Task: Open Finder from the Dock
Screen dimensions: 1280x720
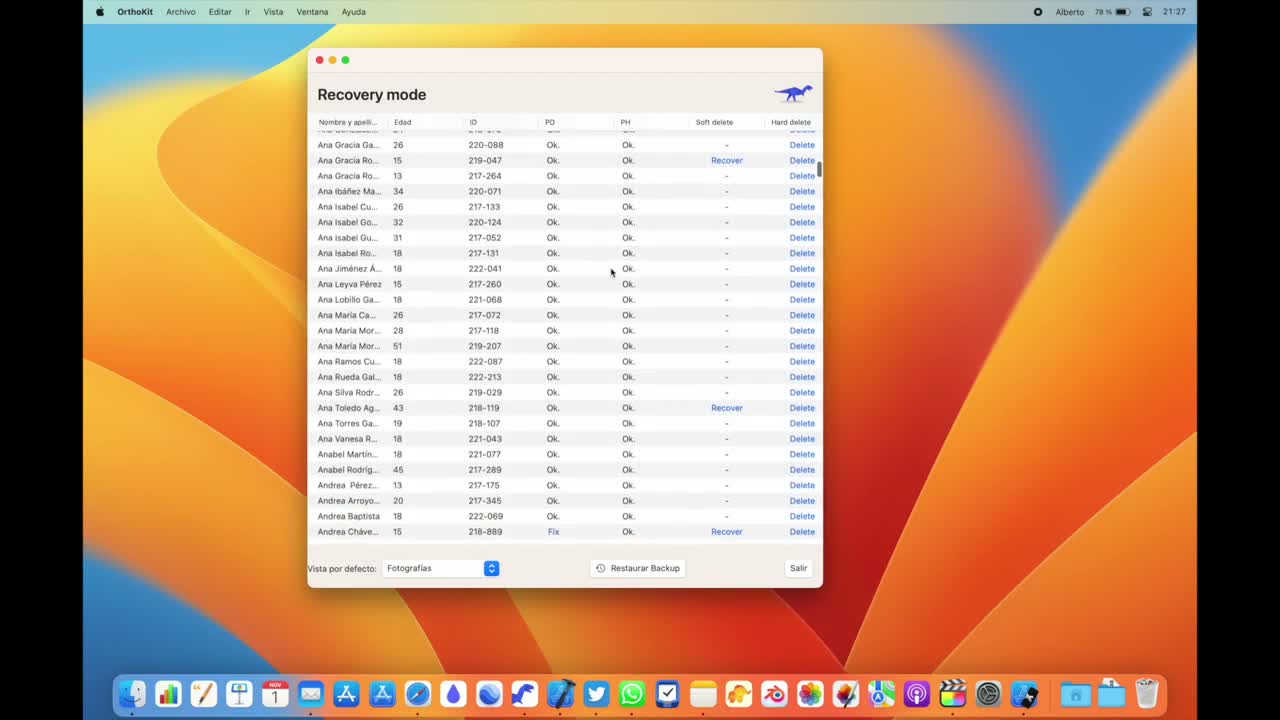Action: pos(132,693)
